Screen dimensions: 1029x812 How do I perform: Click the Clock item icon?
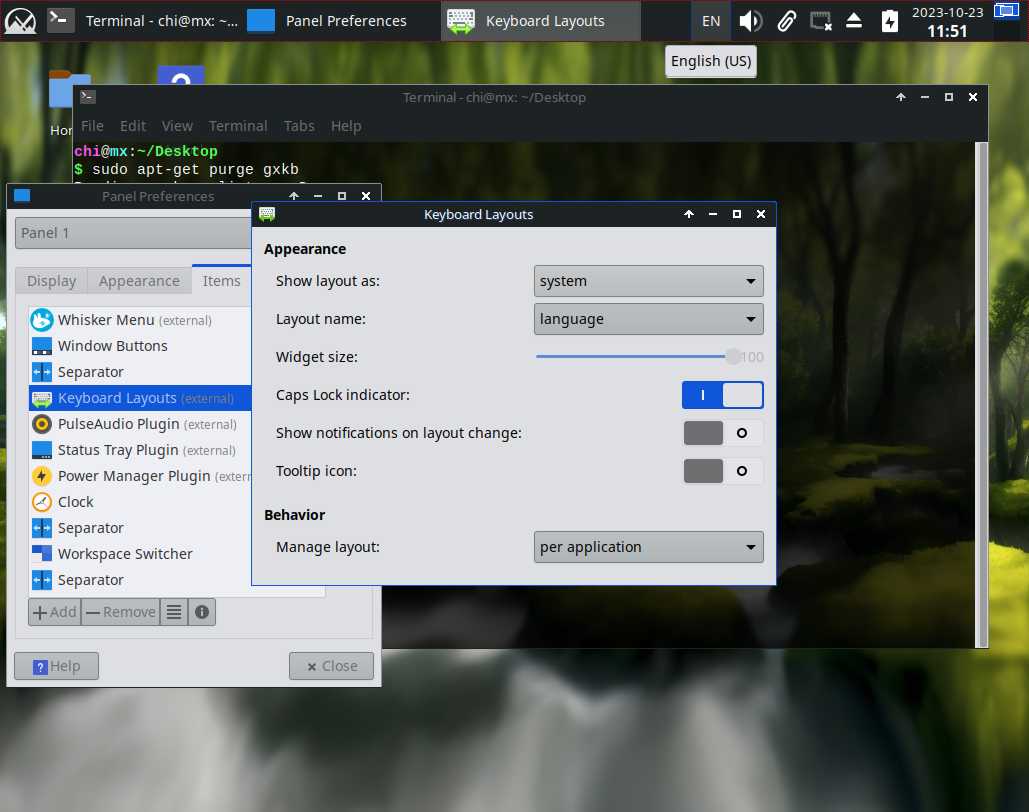tap(41, 502)
